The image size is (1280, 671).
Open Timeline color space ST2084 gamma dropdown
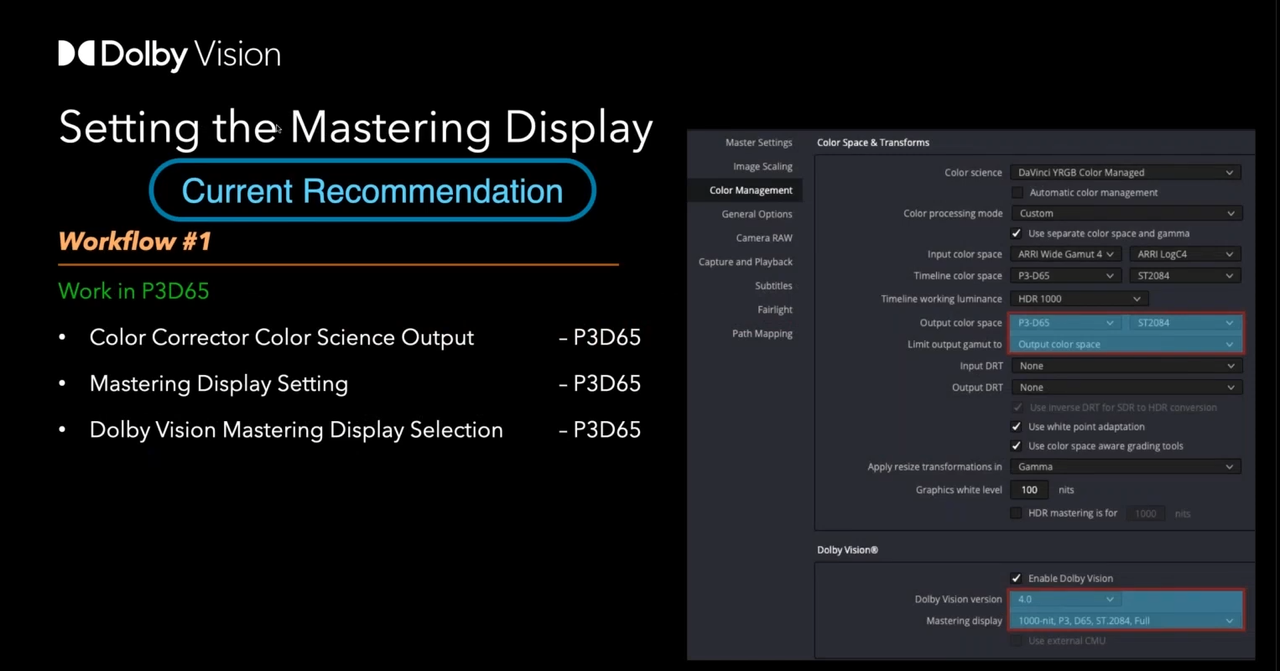click(x=1185, y=275)
